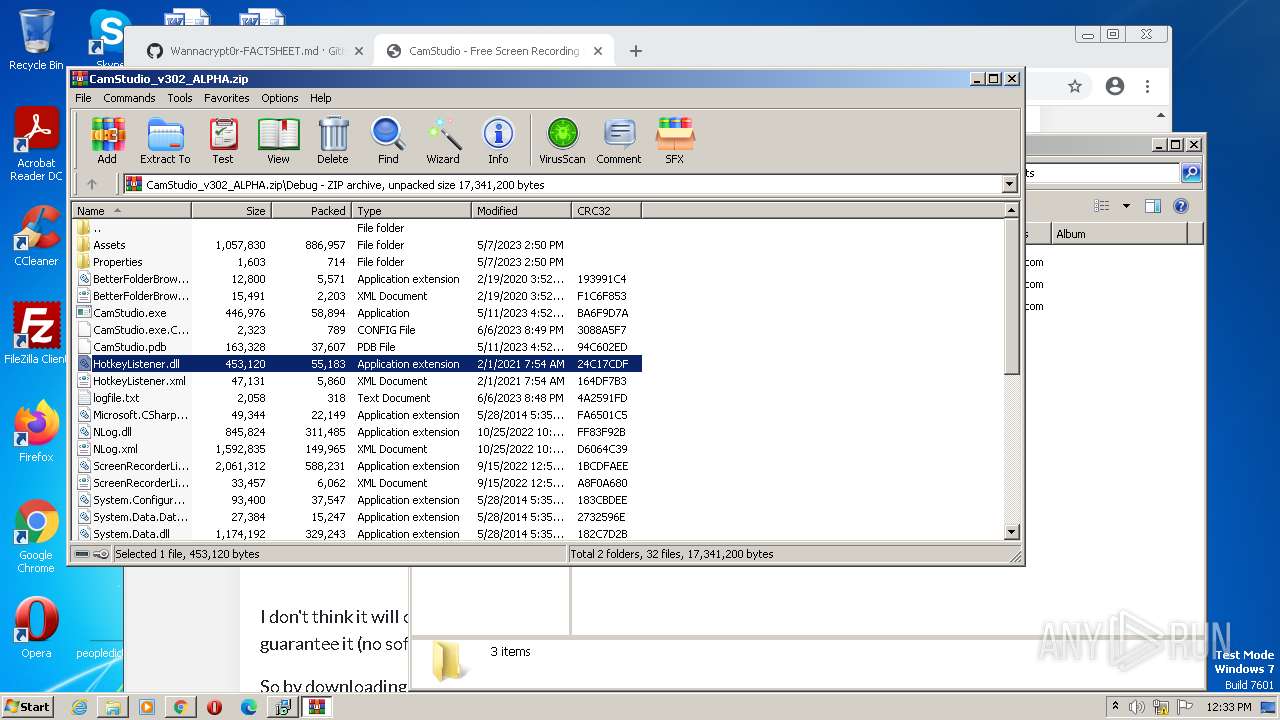
Task: Select NLog.dll file row
Action: [x=357, y=432]
